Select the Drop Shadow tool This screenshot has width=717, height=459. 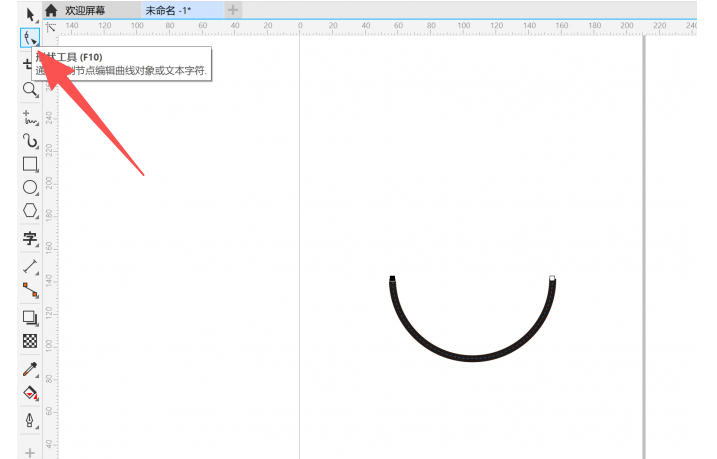(30, 318)
